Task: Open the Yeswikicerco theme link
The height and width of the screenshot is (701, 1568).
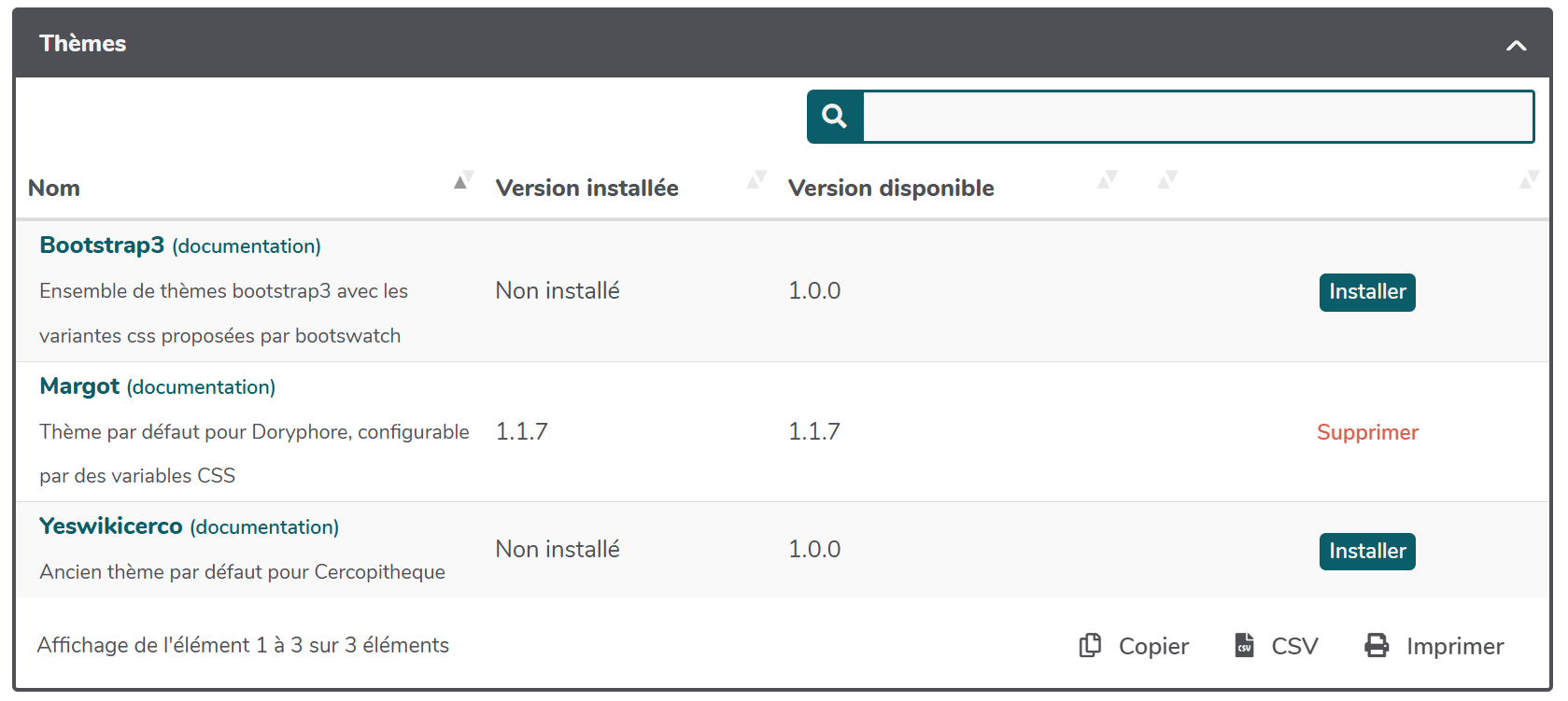Action: pos(110,526)
